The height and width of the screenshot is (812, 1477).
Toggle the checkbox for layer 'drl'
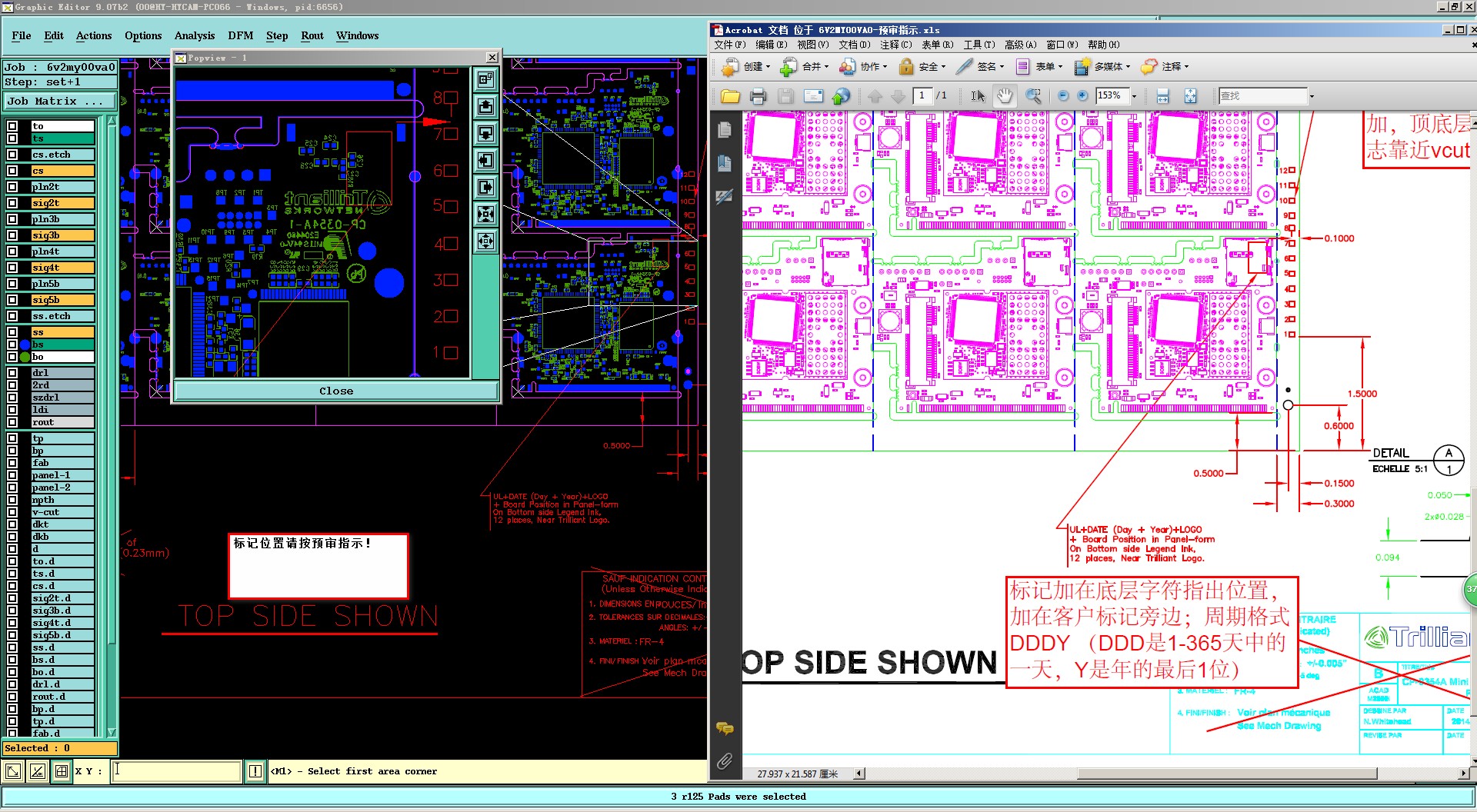(x=12, y=373)
